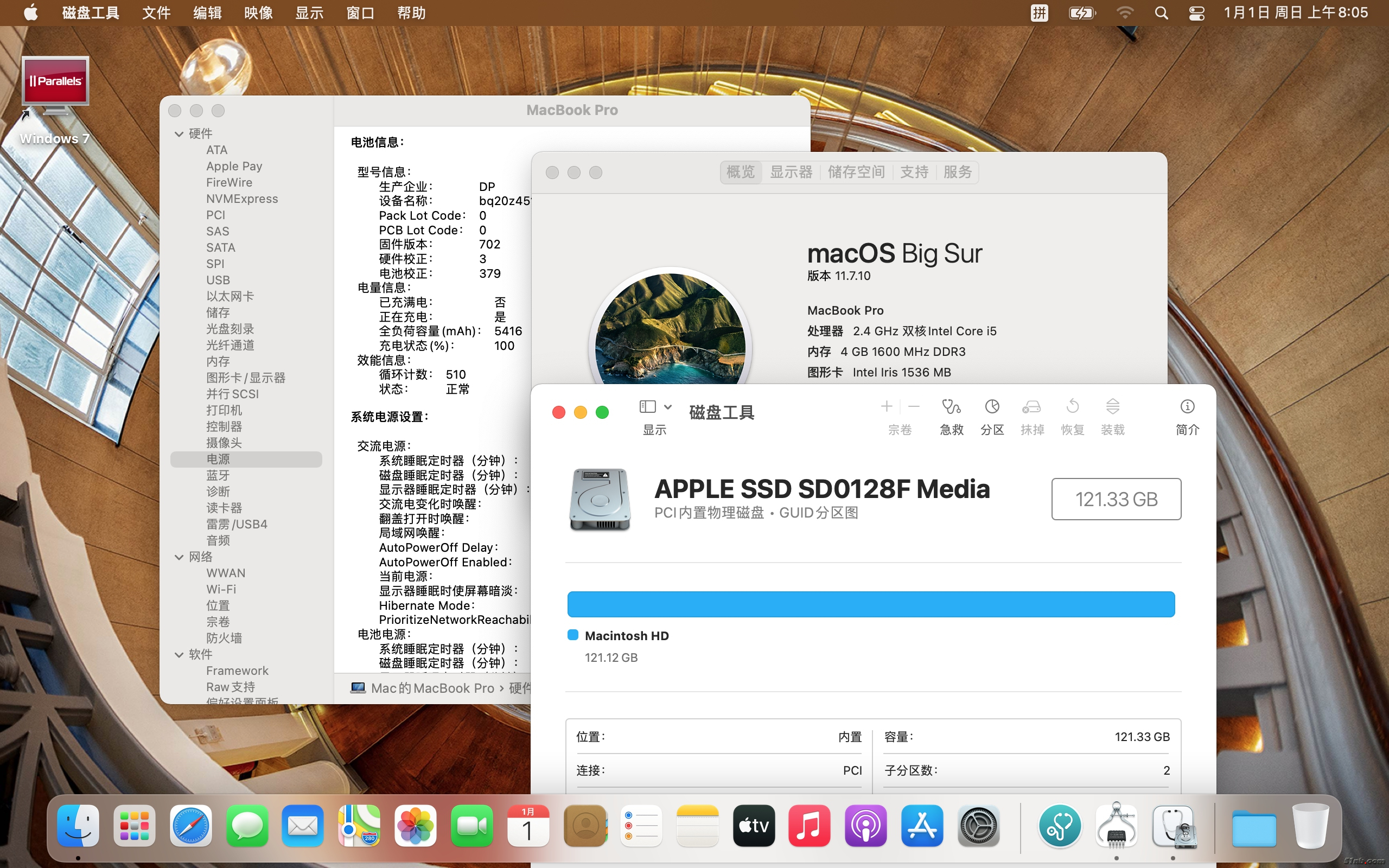Open Control Center in the menu bar
The image size is (1389, 868).
(1196, 12)
